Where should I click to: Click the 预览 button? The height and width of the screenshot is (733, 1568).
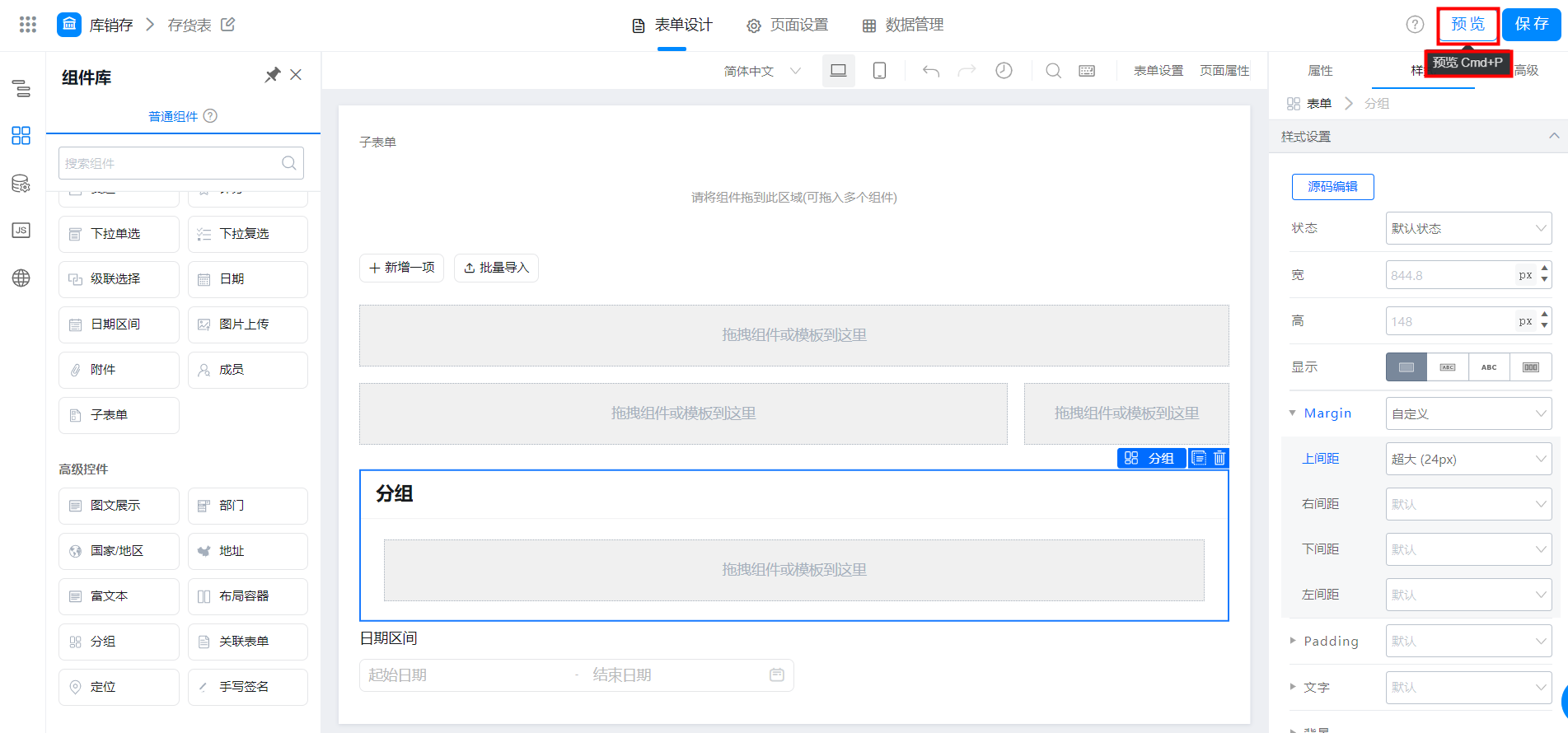pyautogui.click(x=1467, y=25)
